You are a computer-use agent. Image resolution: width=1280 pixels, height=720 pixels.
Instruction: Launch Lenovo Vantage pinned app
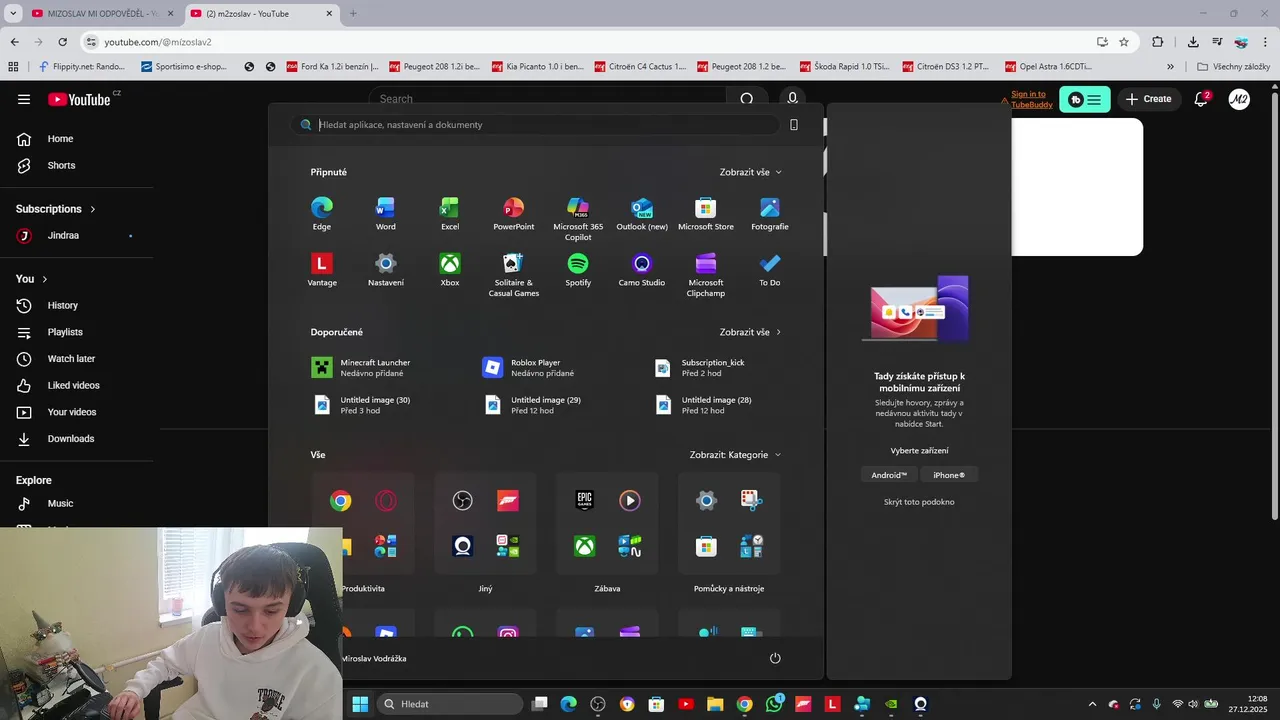tap(321, 270)
